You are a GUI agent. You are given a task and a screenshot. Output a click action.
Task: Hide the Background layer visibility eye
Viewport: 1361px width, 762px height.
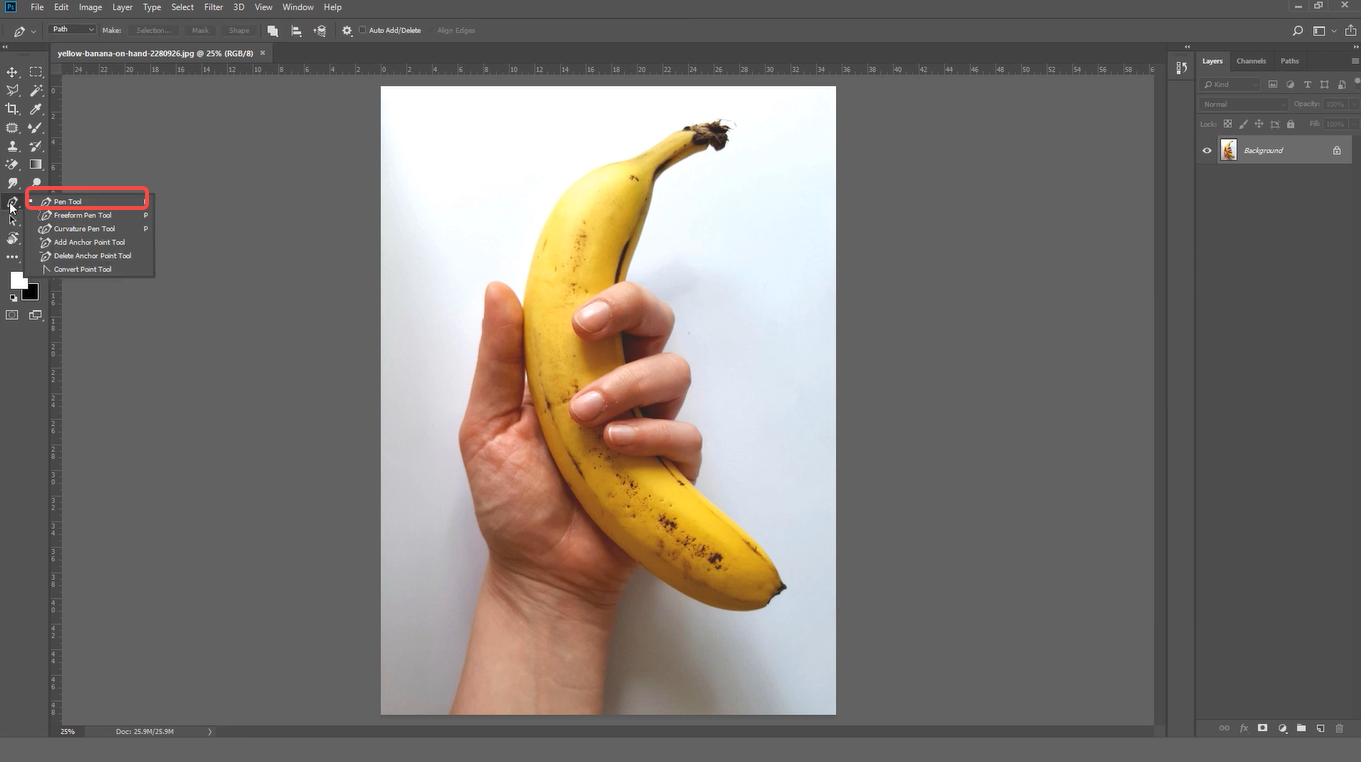1207,150
